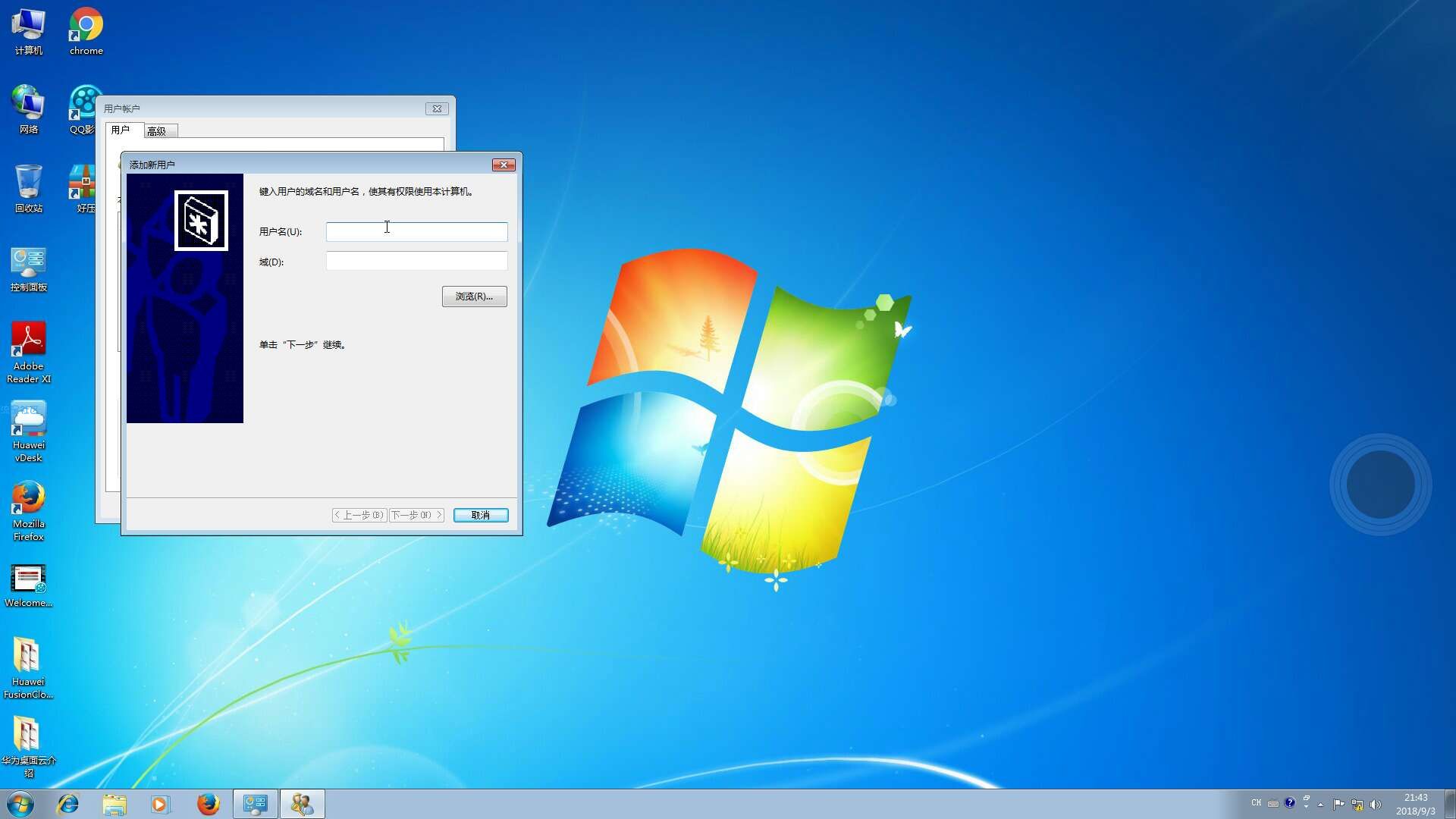Launch the chrome desktop shortcut
This screenshot has height=819, width=1456.
[86, 32]
